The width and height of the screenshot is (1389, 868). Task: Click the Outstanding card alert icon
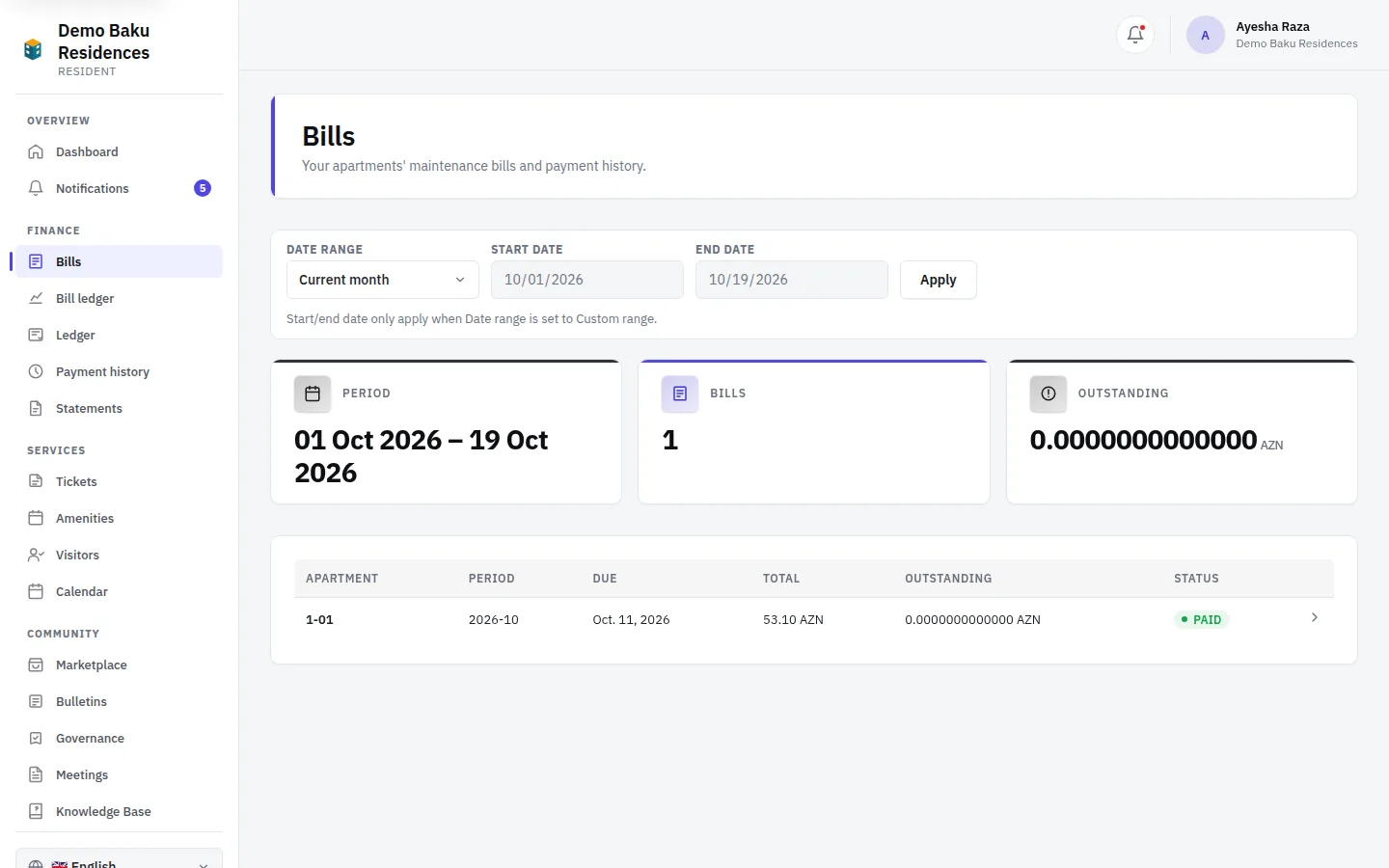1049,393
